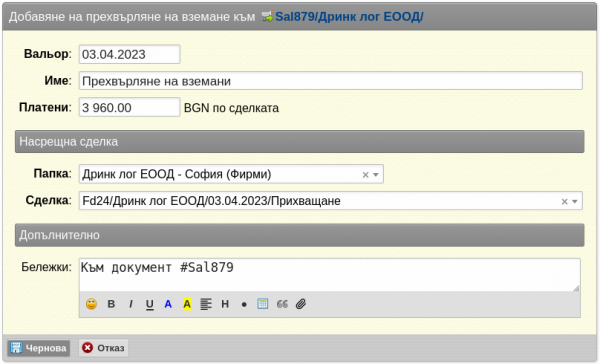600x364 pixels.
Task: Open the Sal879/Дринк лог ЕООД/ link
Action: [x=349, y=17]
